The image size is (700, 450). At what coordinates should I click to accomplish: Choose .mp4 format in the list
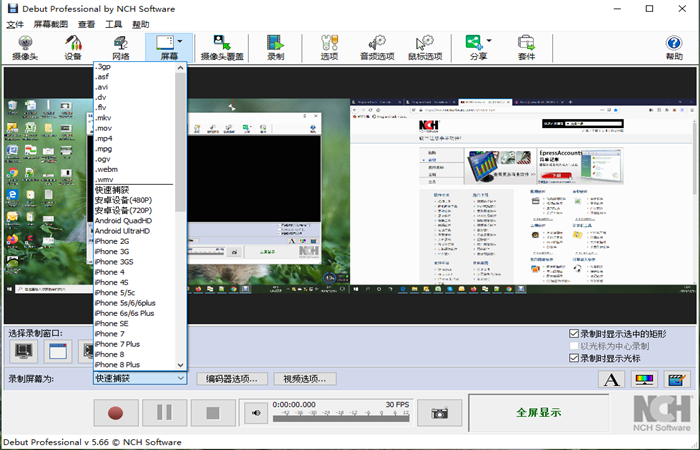[134, 138]
